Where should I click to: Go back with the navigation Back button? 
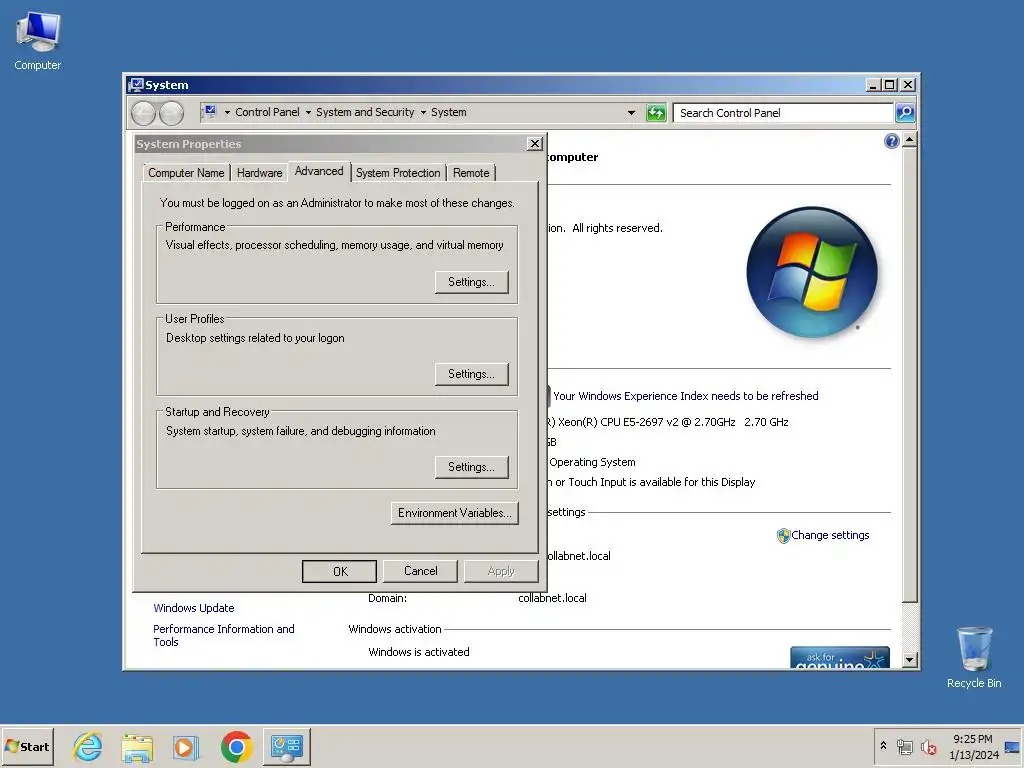pos(143,113)
